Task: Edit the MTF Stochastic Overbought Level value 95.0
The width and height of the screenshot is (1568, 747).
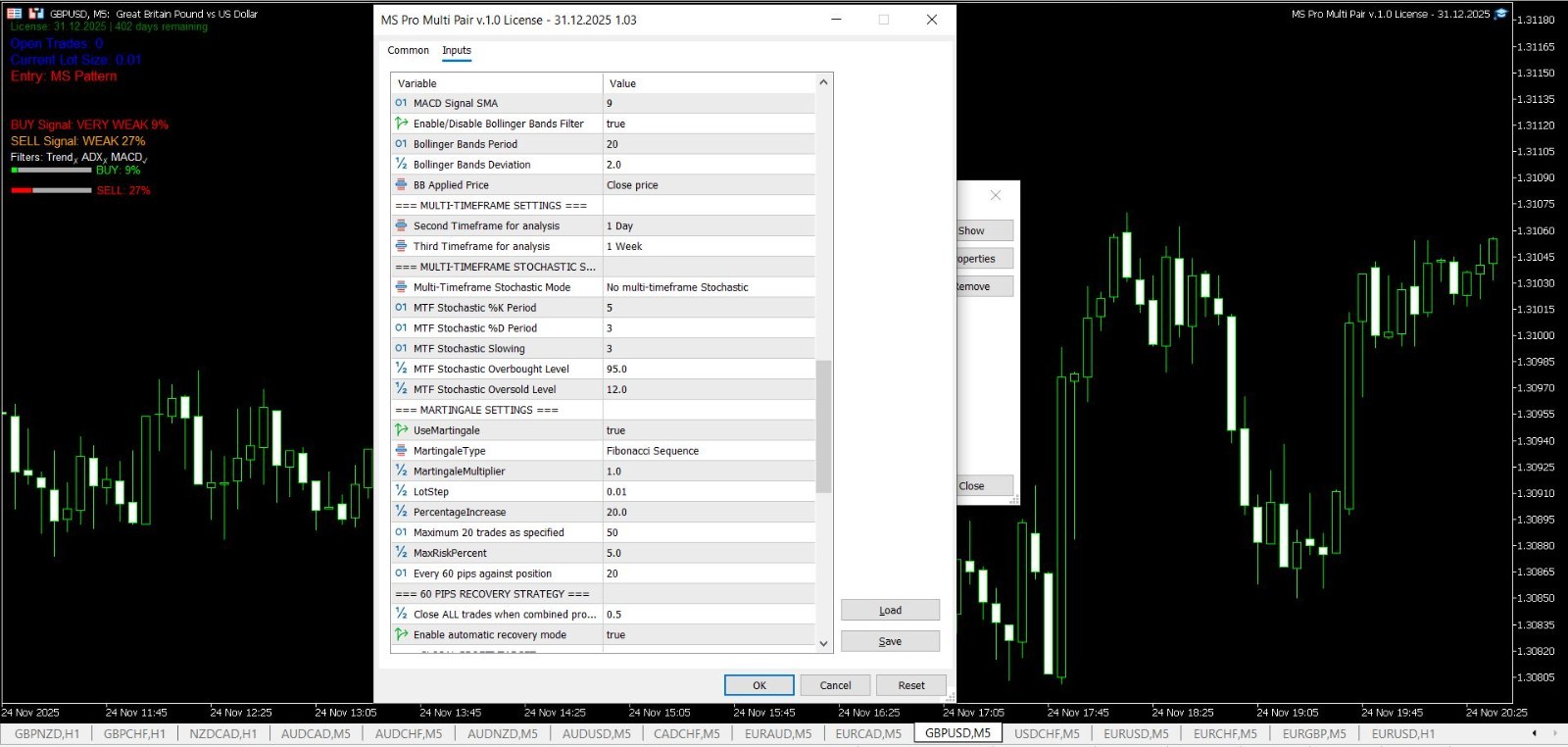Action: (x=709, y=369)
